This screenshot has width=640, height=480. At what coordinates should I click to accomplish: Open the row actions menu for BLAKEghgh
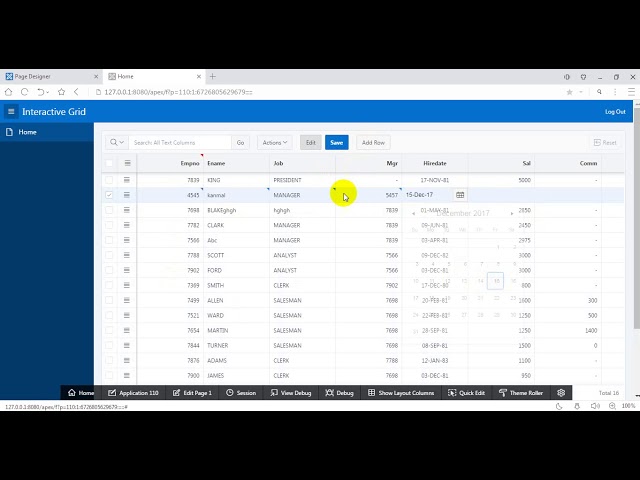127,210
